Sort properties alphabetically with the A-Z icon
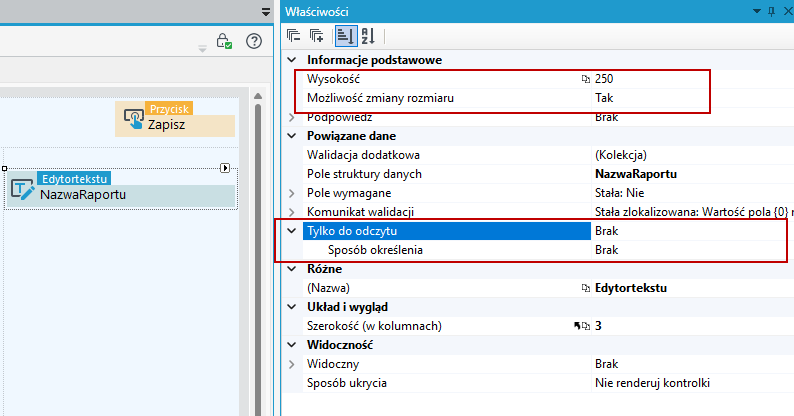This screenshot has width=794, height=416. pyautogui.click(x=368, y=36)
